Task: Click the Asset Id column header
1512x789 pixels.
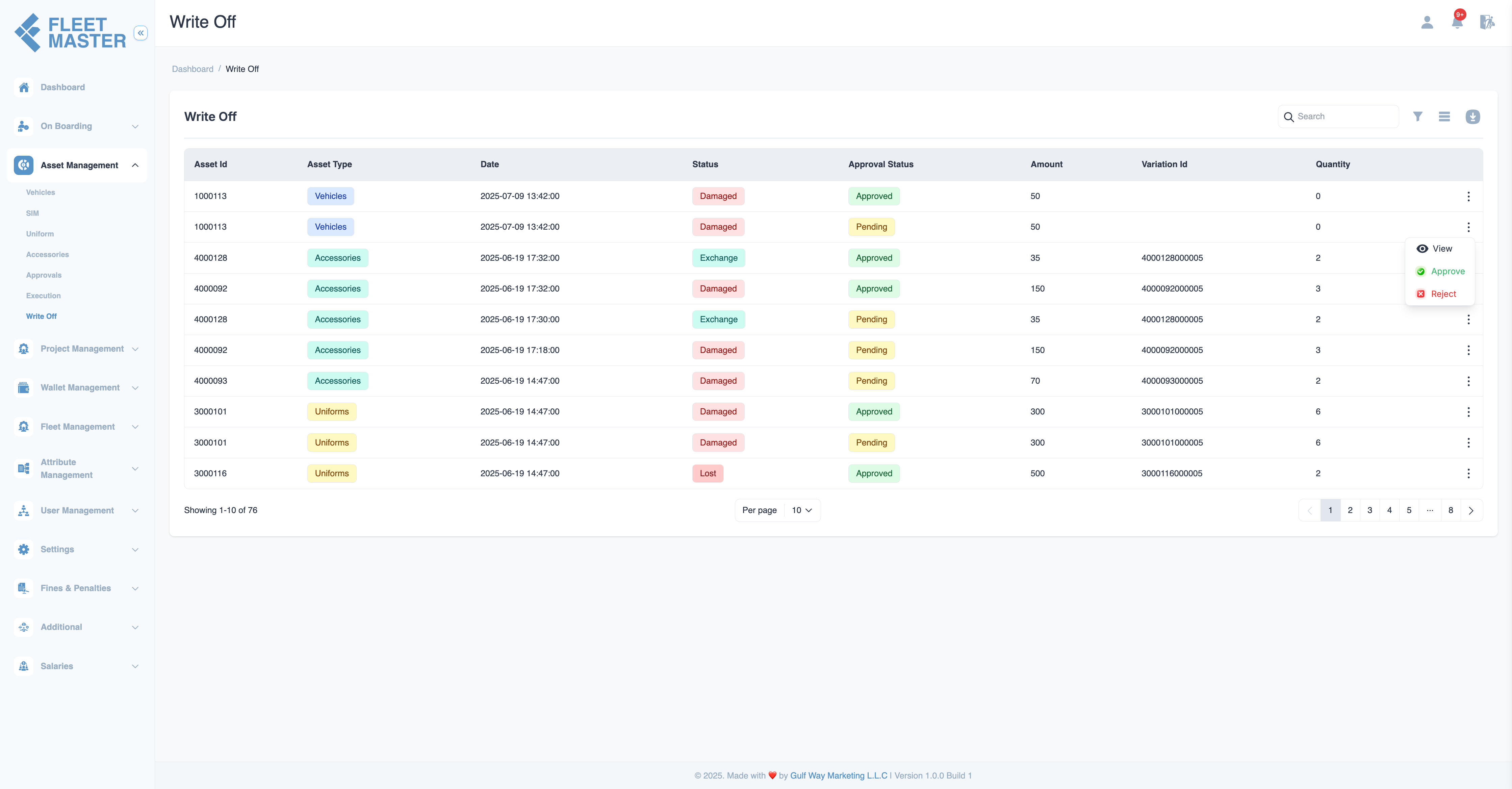Action: point(210,164)
